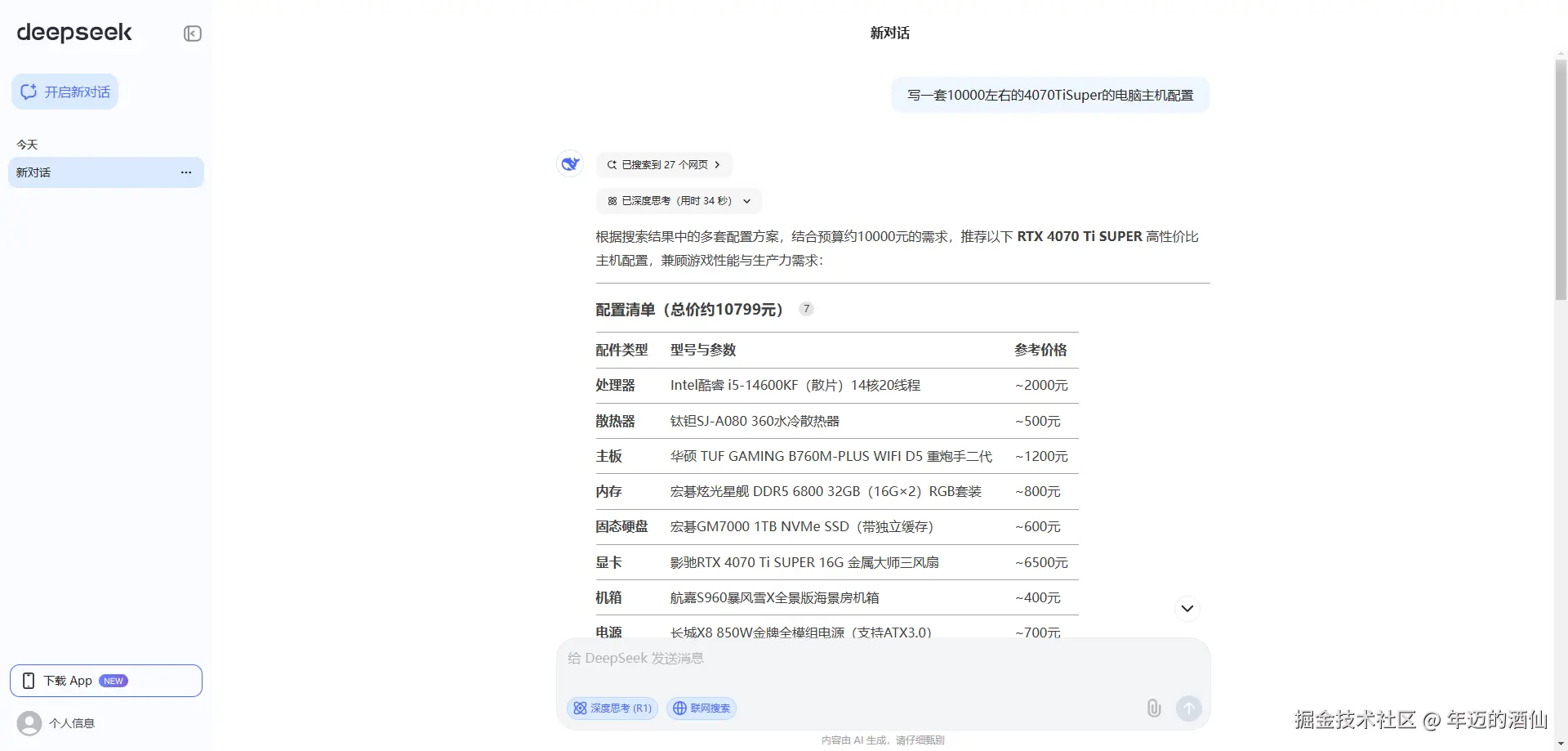Click the search icon before 已搜索到 27 个网页
The image size is (1568, 751).
(x=611, y=164)
